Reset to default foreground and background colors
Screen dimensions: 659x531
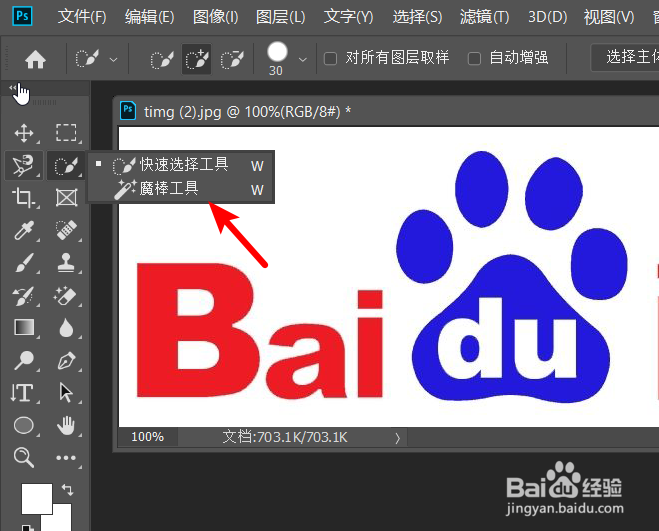(x=26, y=527)
